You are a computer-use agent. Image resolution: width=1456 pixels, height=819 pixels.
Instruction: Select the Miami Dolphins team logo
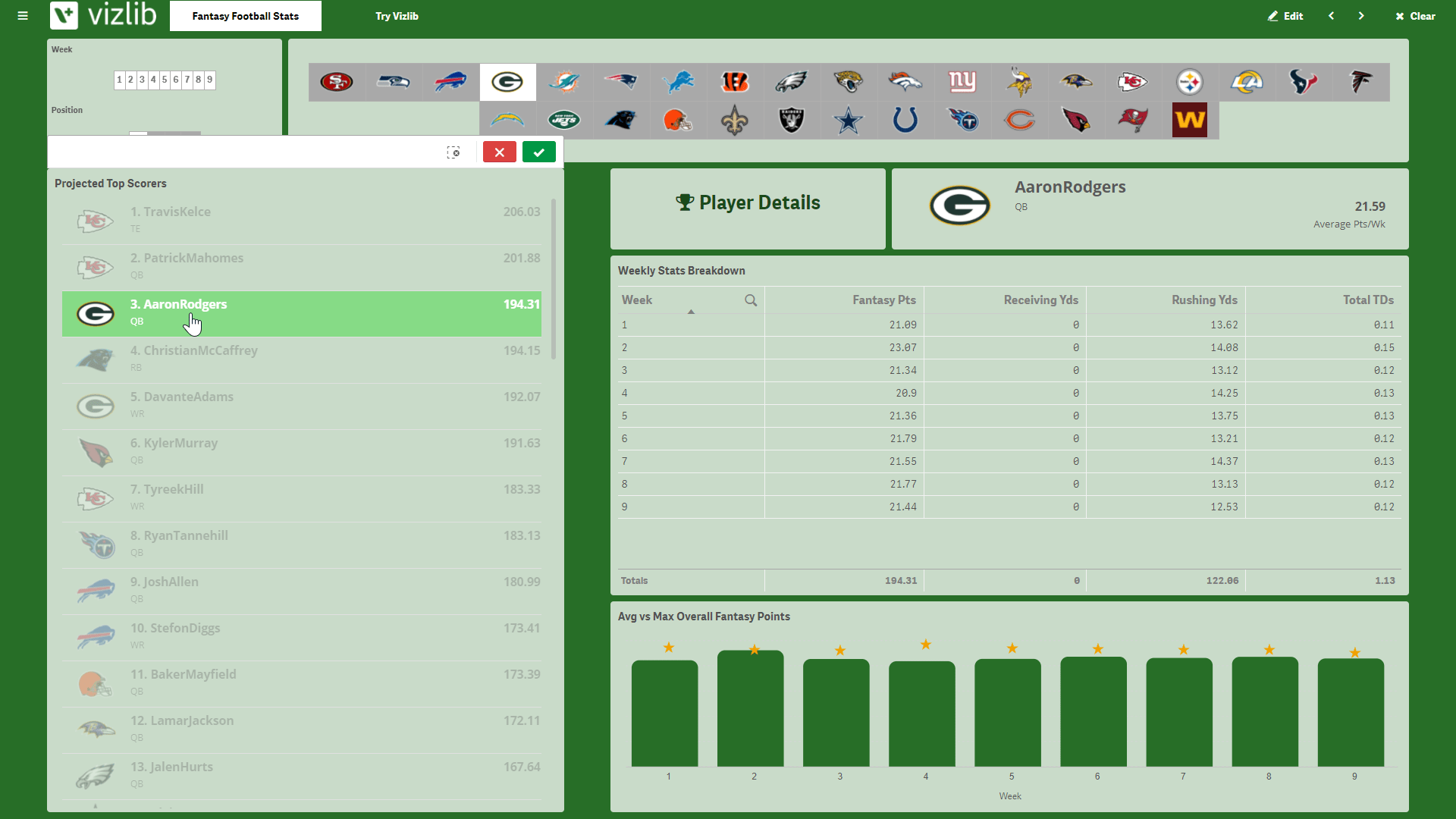point(564,82)
